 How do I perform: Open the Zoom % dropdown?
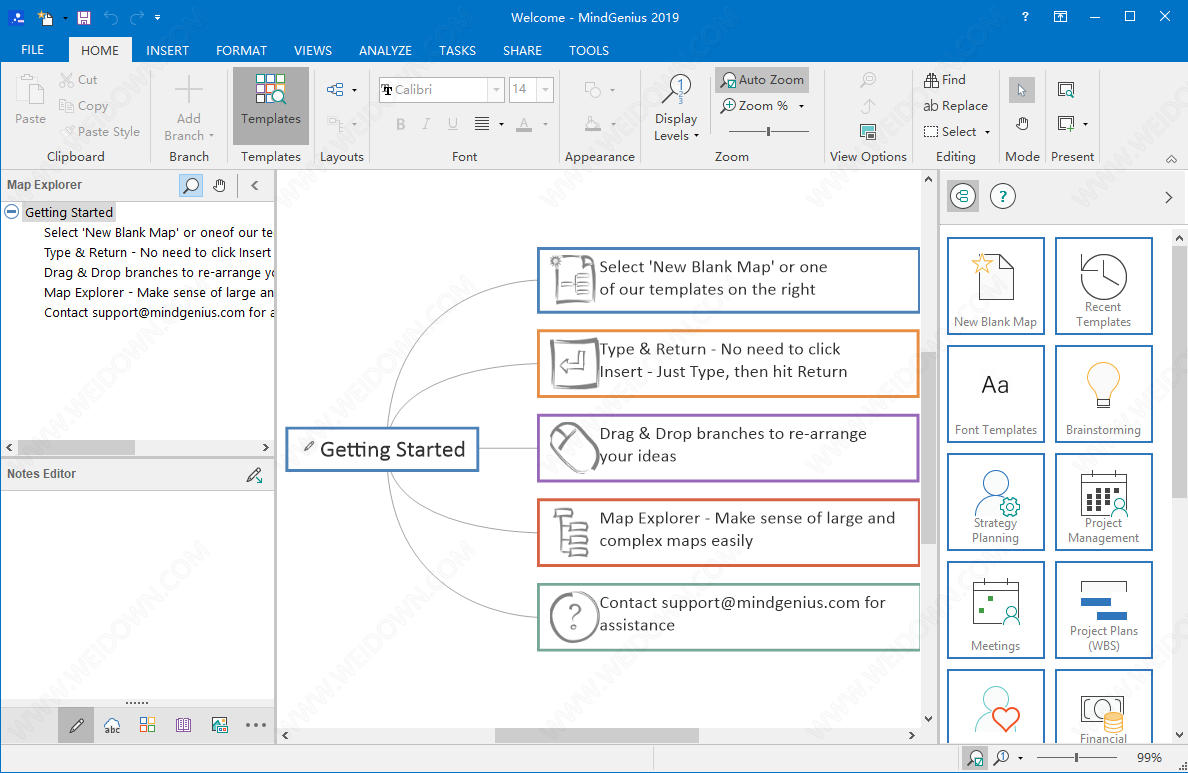point(801,106)
